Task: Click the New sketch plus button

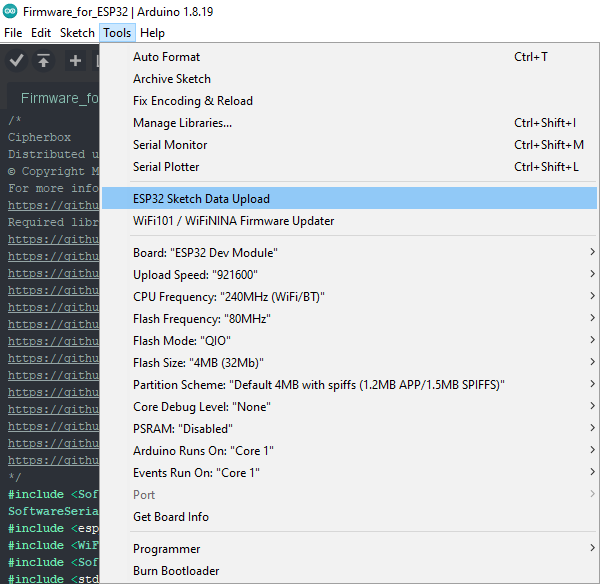Action: 75,60
